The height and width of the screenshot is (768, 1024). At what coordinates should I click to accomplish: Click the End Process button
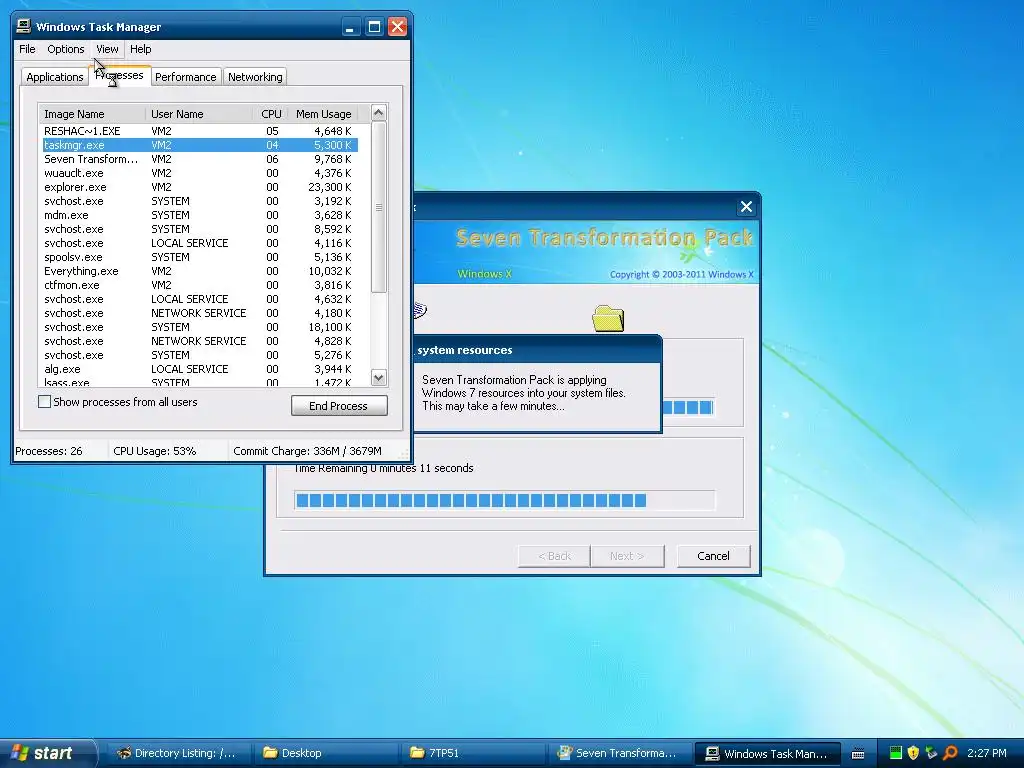(339, 406)
